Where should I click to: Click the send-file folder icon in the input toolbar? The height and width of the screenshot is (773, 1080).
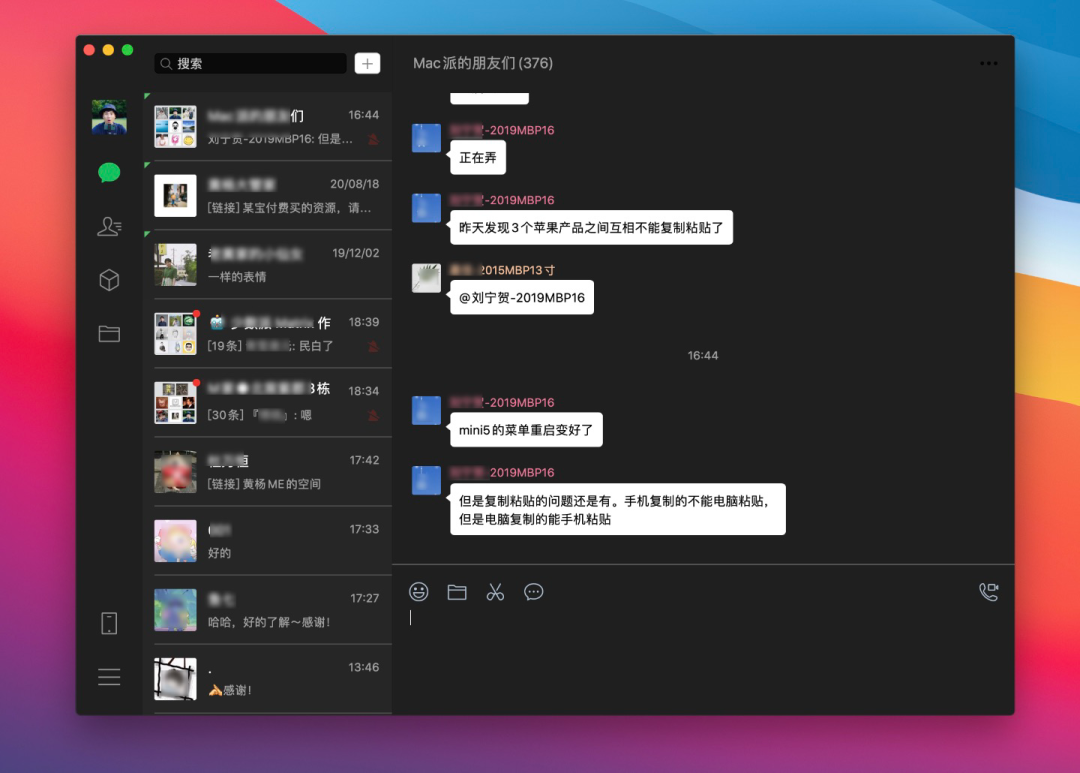coord(457,592)
